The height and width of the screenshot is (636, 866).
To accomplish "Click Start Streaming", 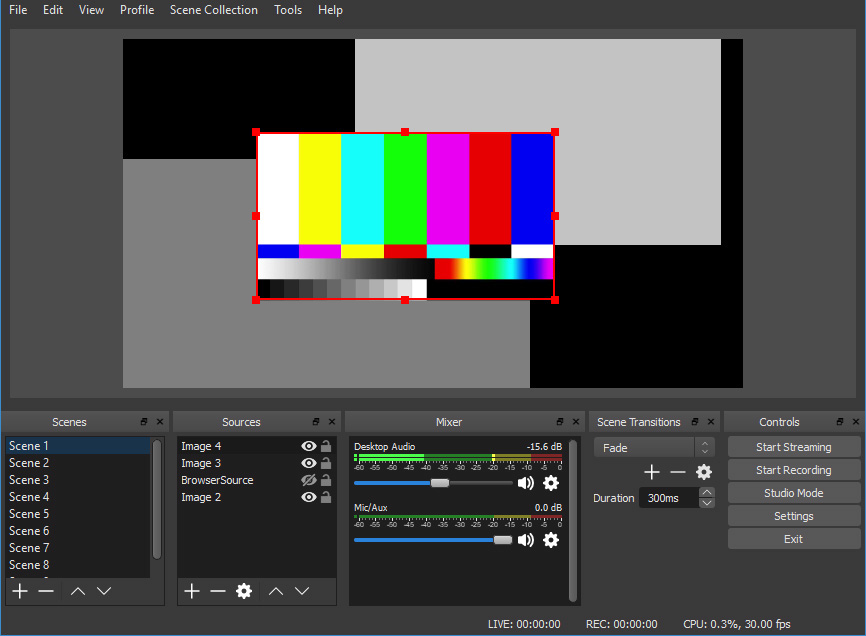I will point(794,447).
